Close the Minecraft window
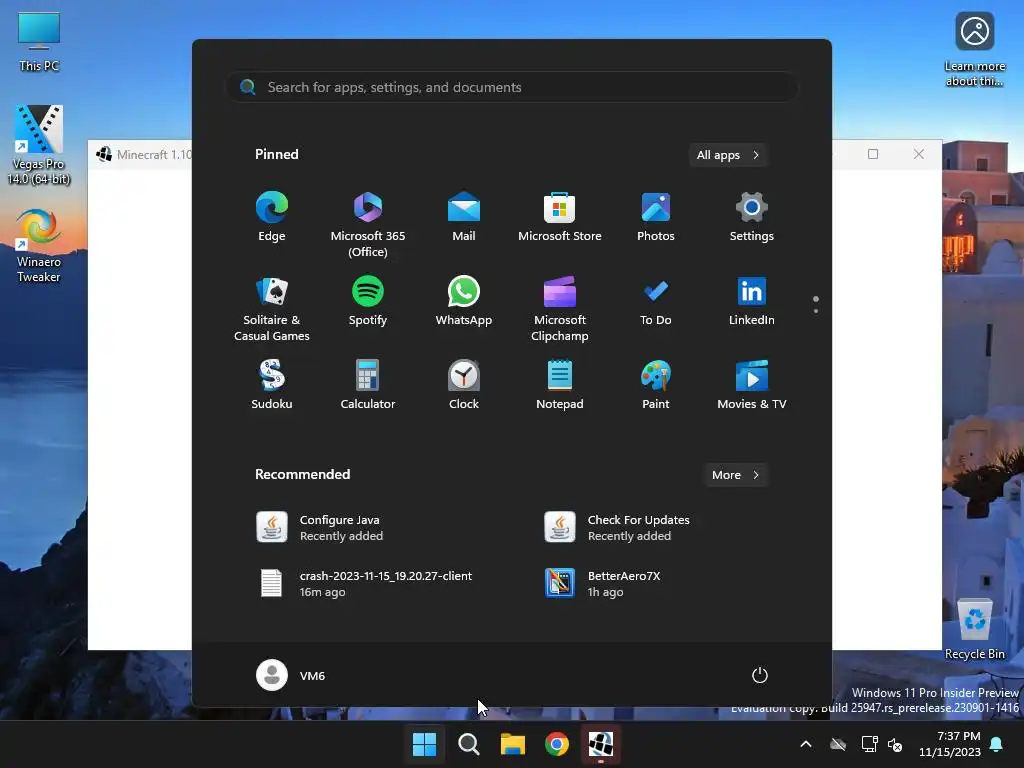 [919, 154]
